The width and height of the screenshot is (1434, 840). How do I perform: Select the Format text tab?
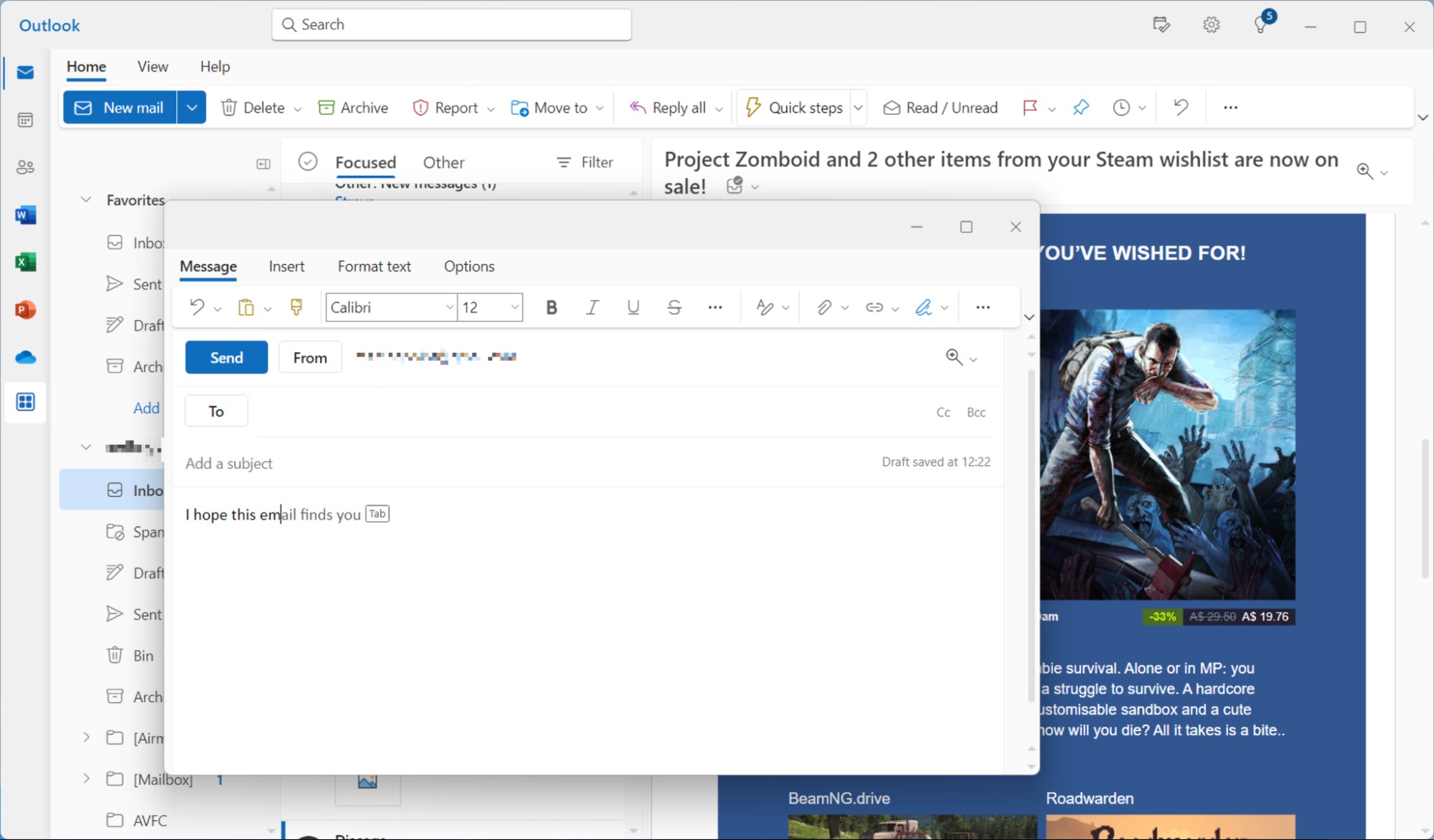(x=373, y=266)
